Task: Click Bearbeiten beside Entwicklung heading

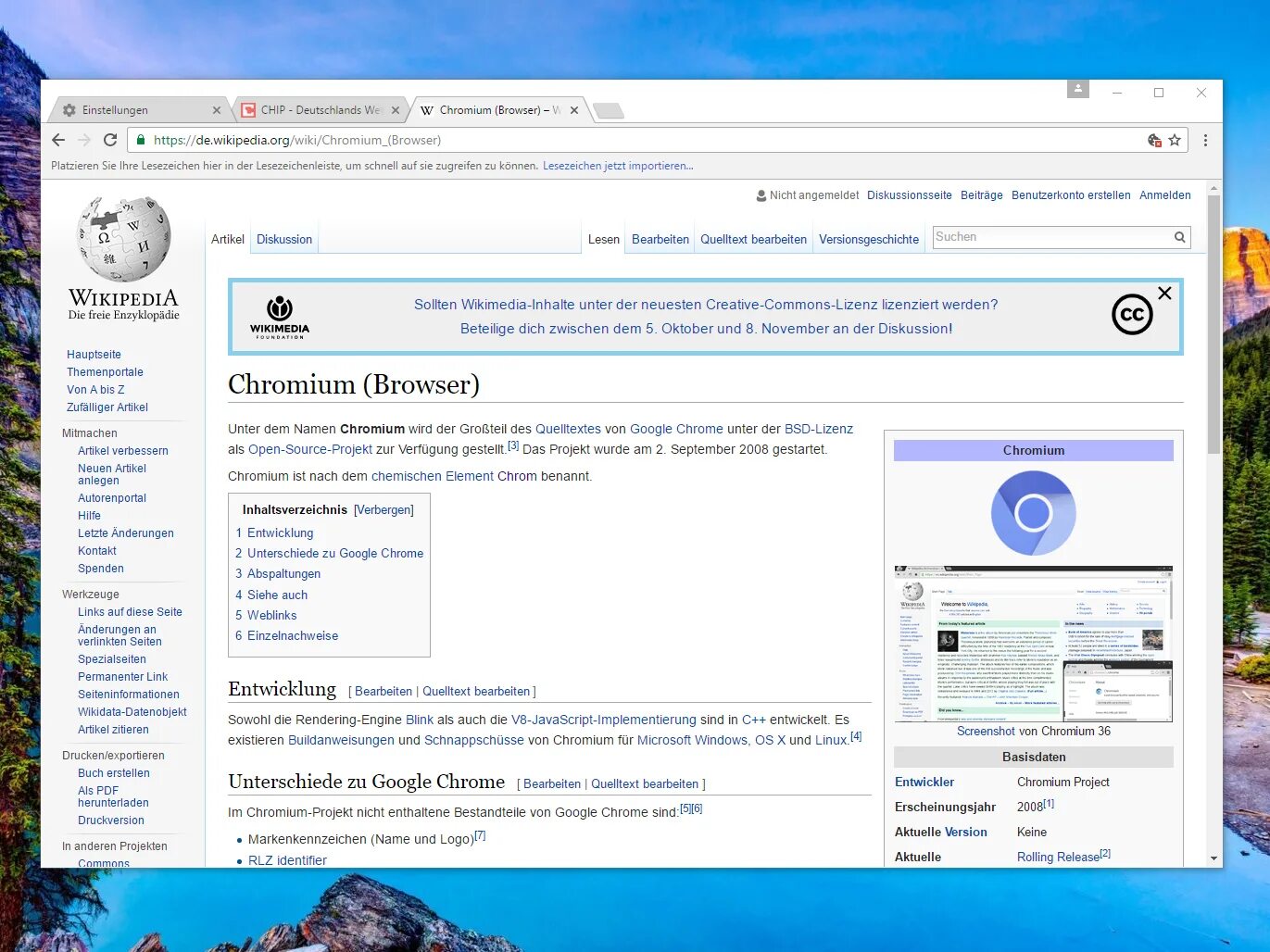Action: tap(384, 692)
